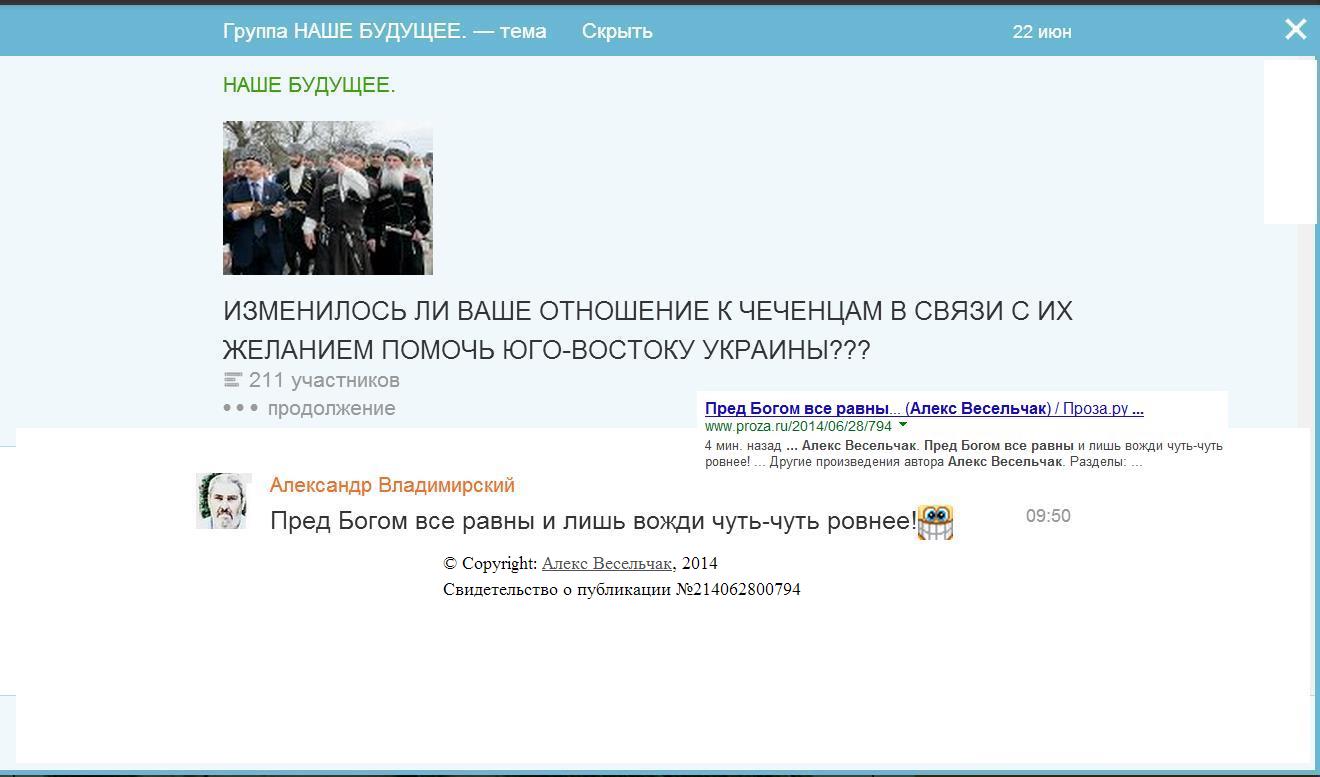Close the topic overlay with X
Image resolution: width=1320 pixels, height=777 pixels.
pyautogui.click(x=1295, y=30)
